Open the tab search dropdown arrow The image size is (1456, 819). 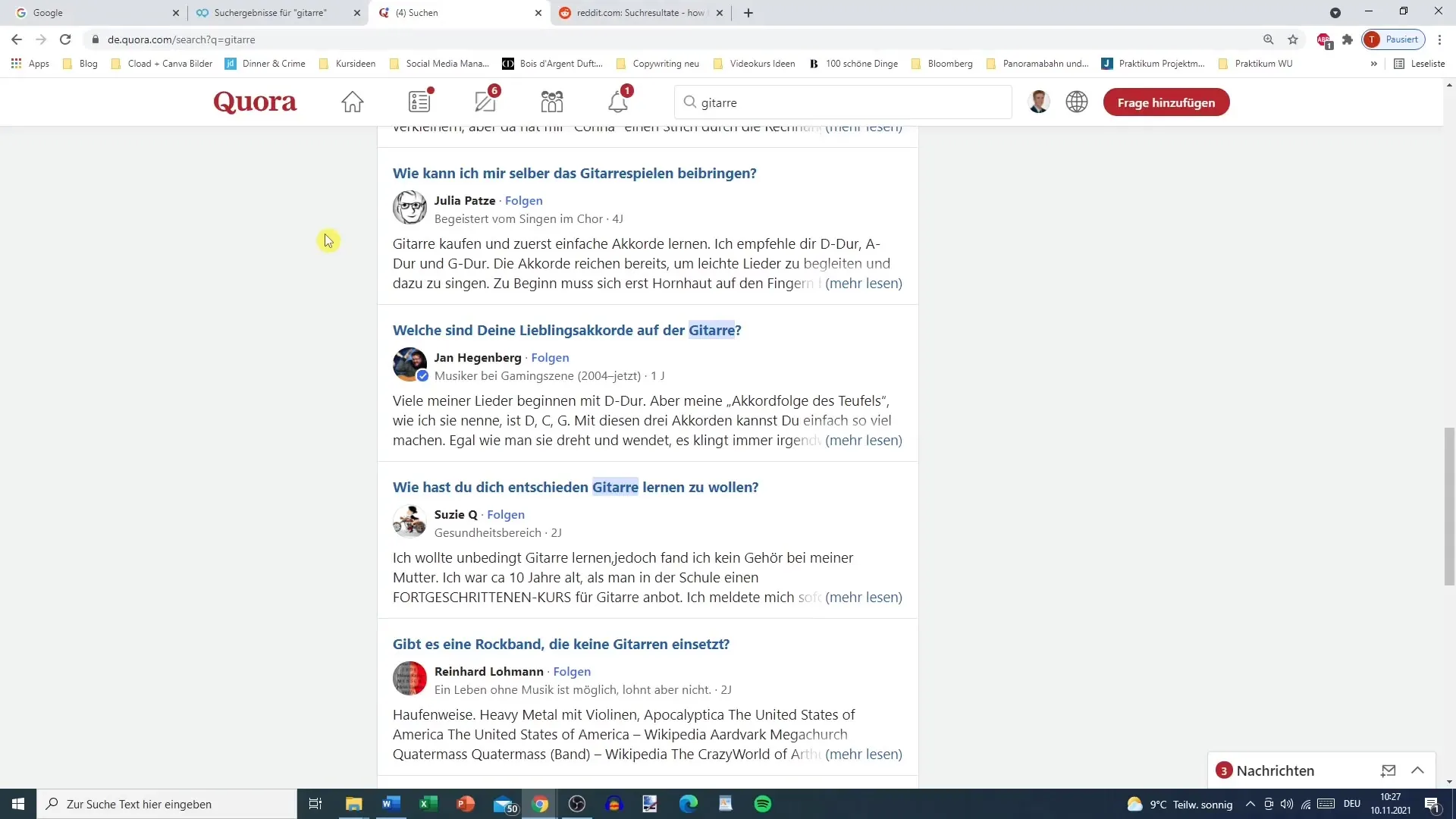tap(1335, 13)
